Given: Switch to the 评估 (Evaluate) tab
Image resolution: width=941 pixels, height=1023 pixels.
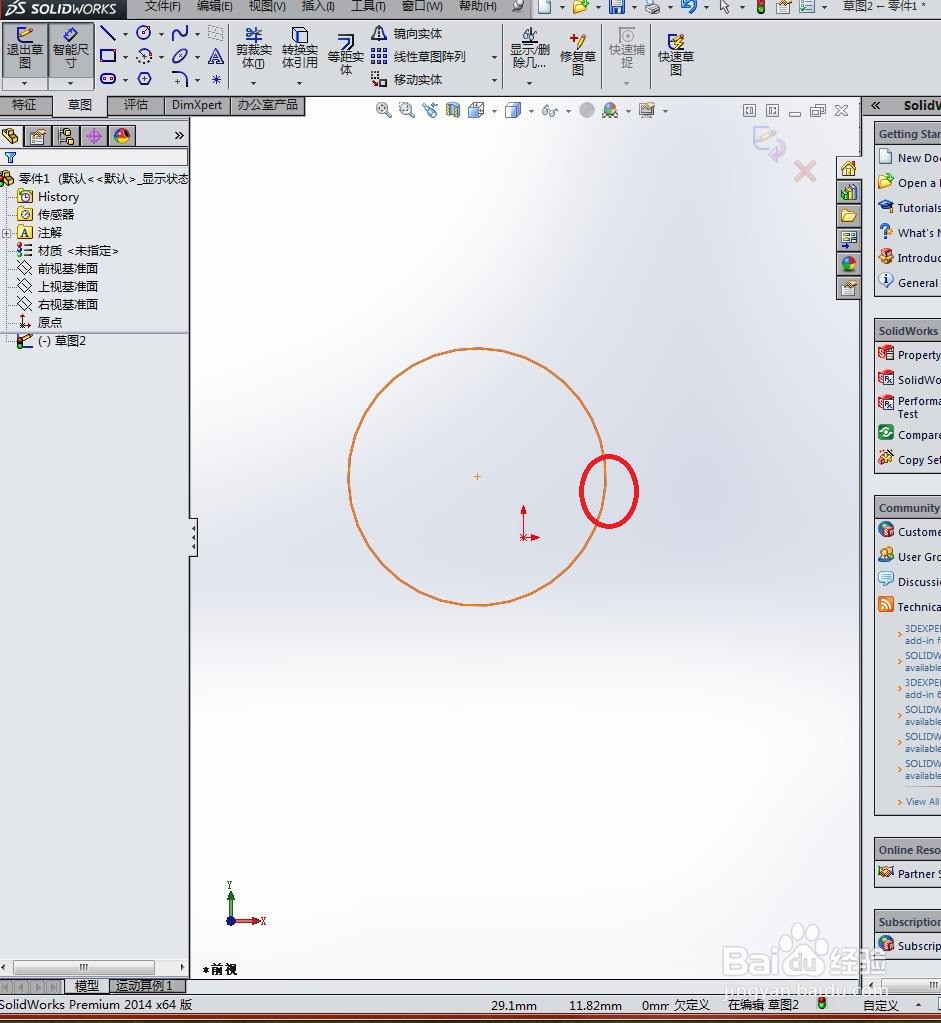Looking at the screenshot, I should click(136, 104).
